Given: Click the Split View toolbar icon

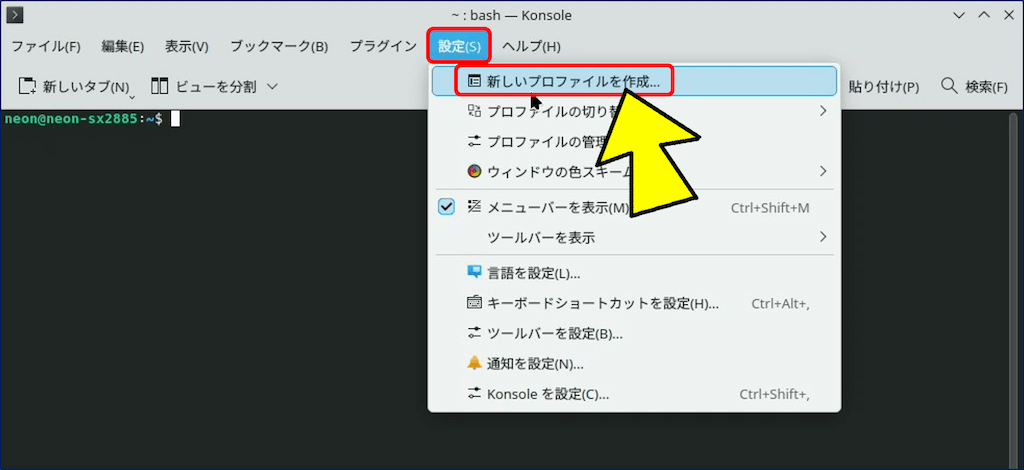Looking at the screenshot, I should pos(159,87).
